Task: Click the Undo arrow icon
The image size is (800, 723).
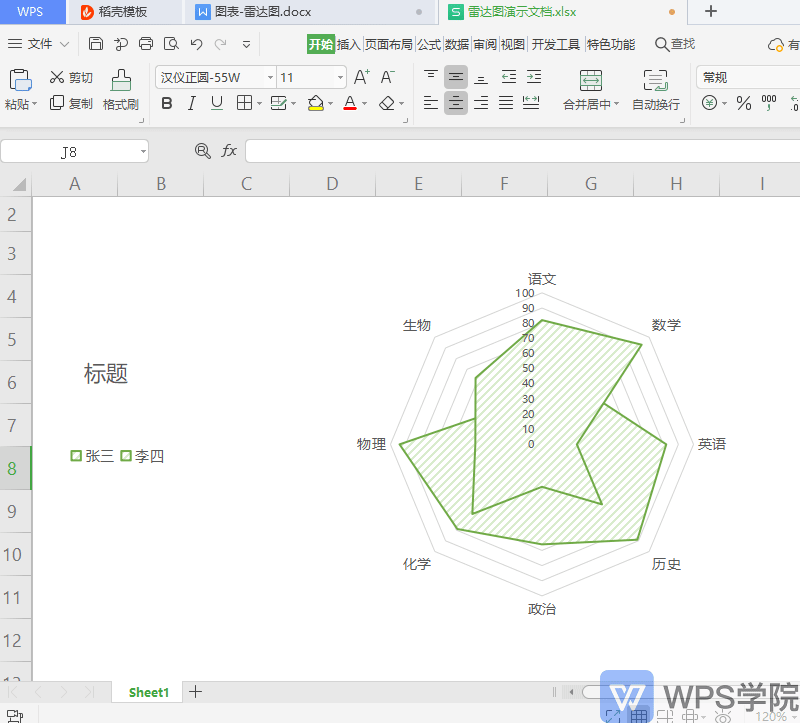Action: coord(196,44)
